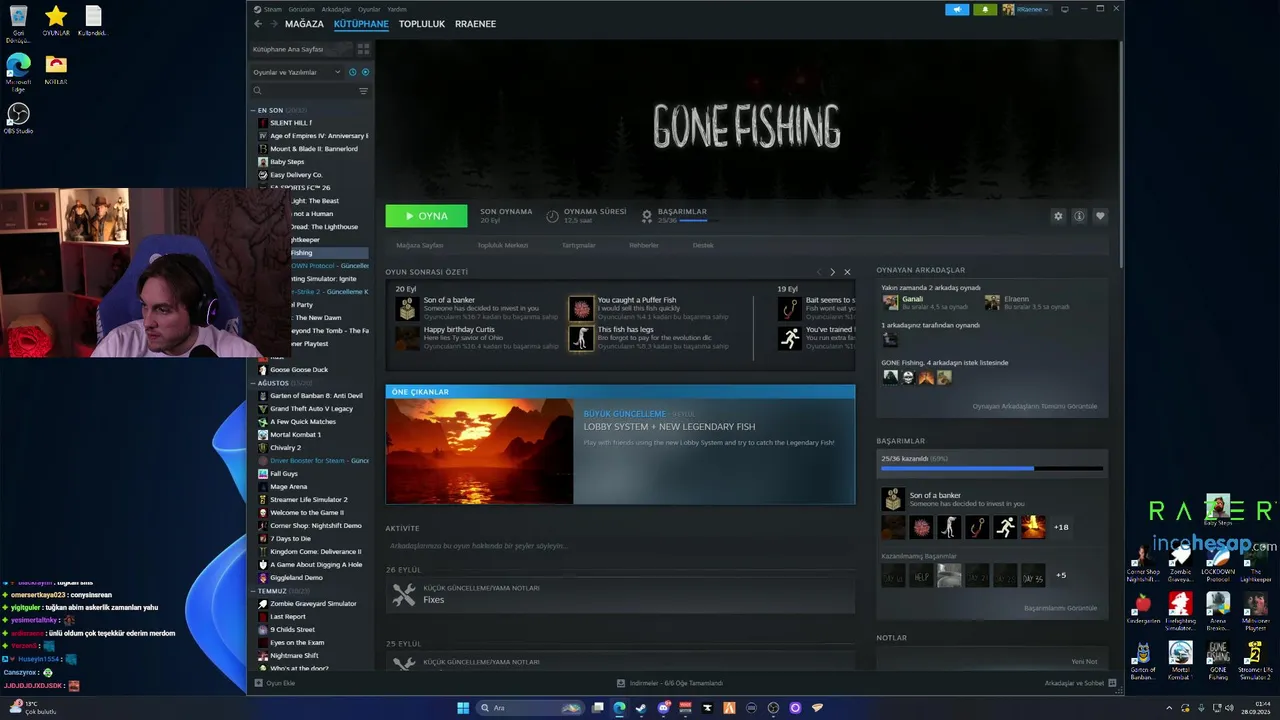Open Destek game tab
The width and height of the screenshot is (1280, 720).
(703, 245)
